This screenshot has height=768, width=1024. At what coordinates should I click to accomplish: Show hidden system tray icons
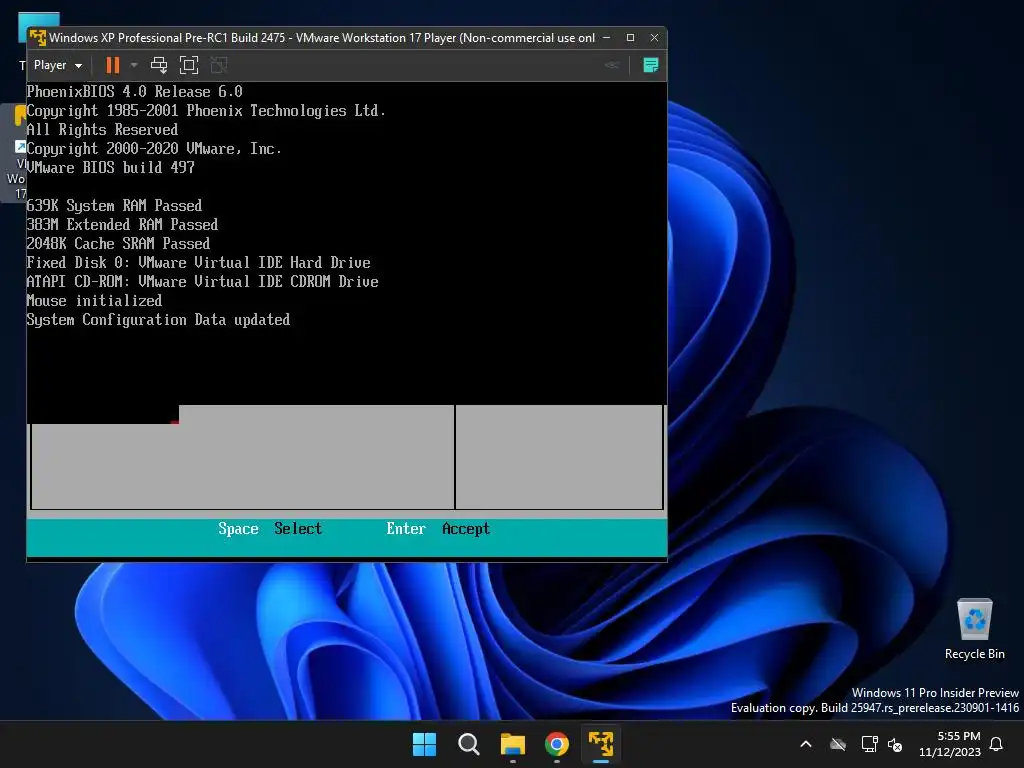tap(806, 744)
